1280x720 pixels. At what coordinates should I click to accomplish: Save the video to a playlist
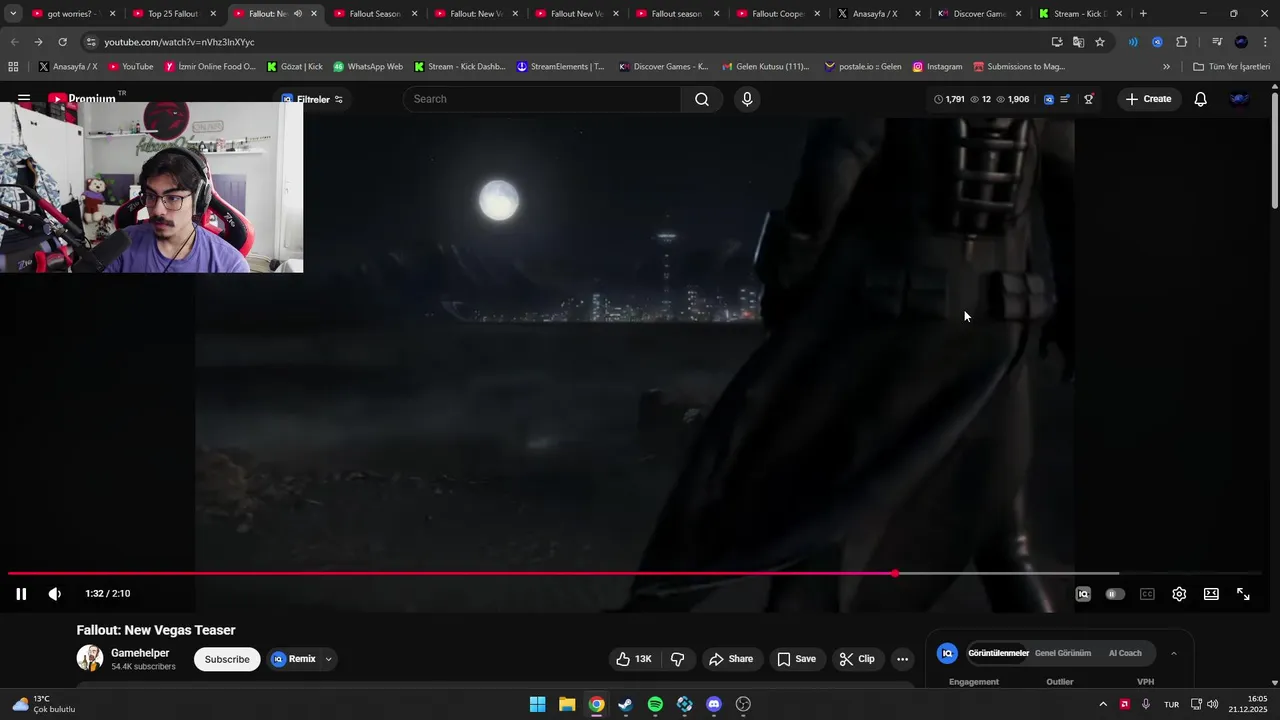pos(796,659)
